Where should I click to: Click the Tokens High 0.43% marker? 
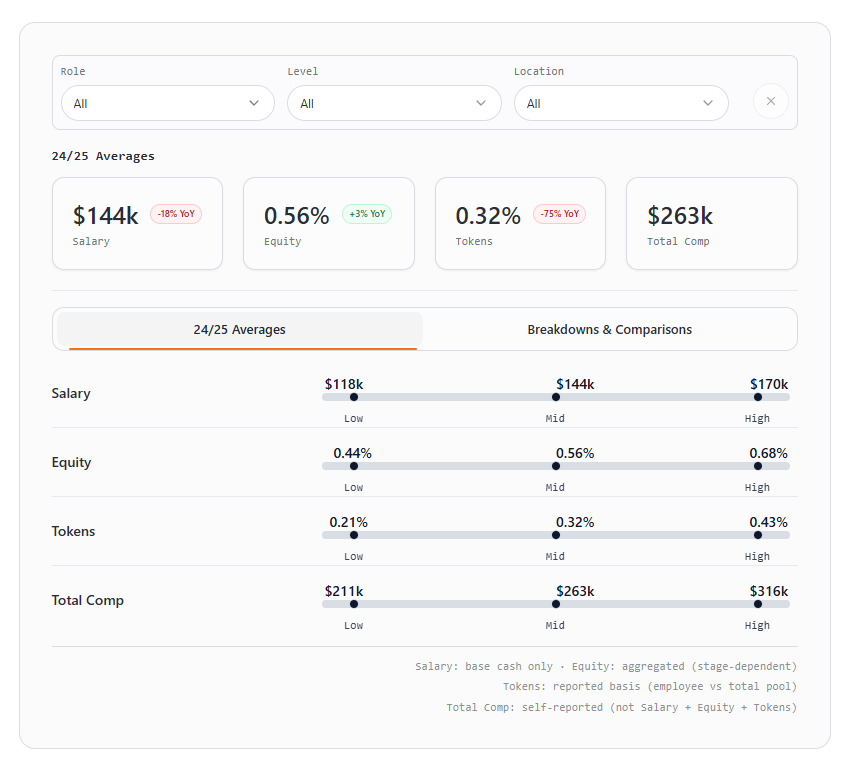coord(758,535)
